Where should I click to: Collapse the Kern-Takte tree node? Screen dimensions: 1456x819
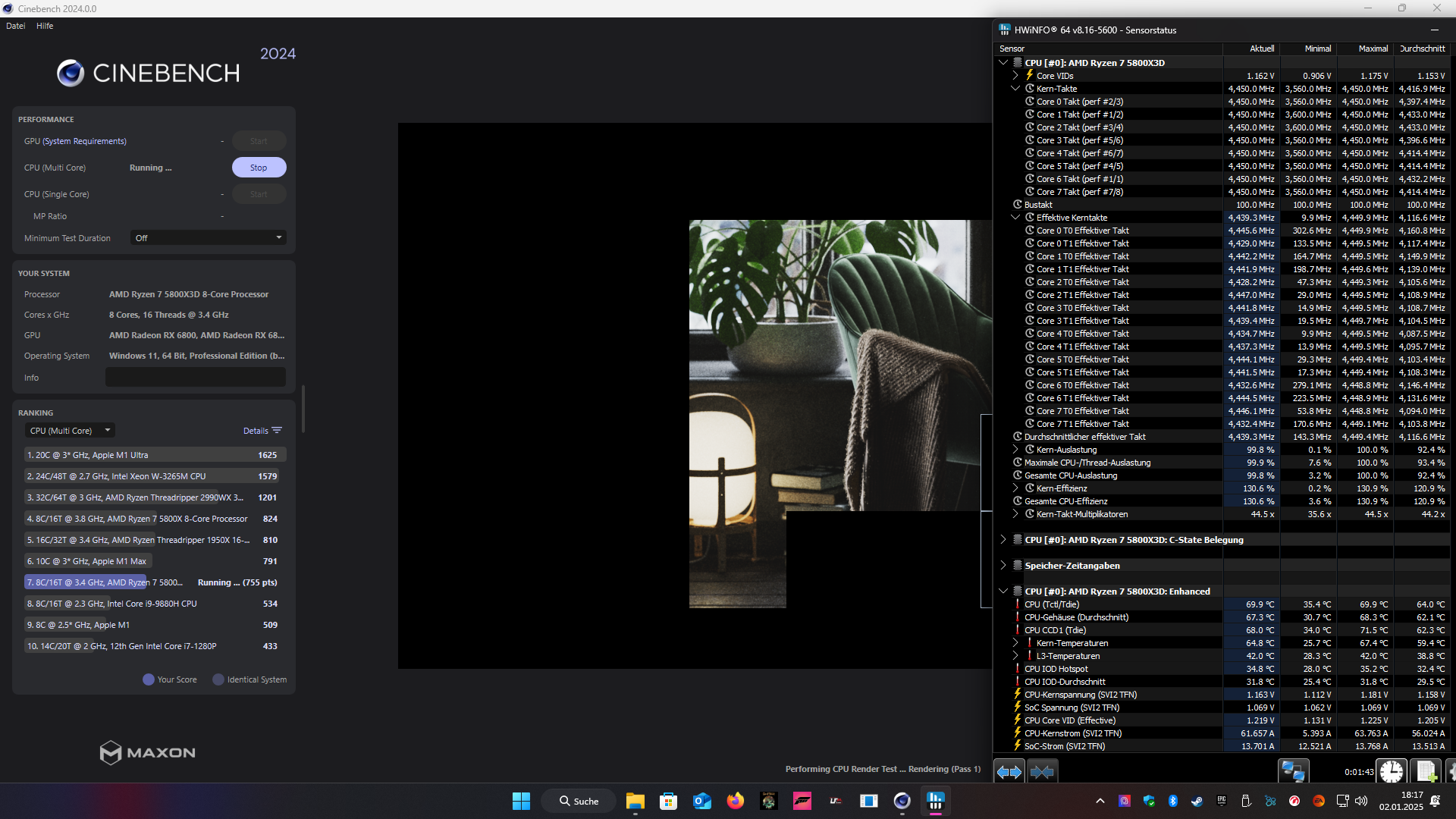point(1015,89)
